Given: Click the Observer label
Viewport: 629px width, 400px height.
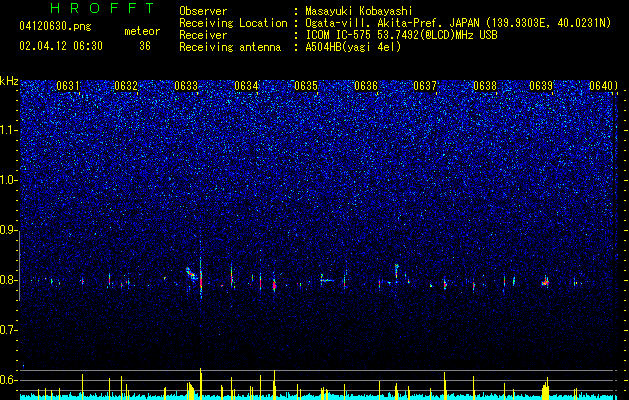Looking at the screenshot, I should [x=203, y=11].
